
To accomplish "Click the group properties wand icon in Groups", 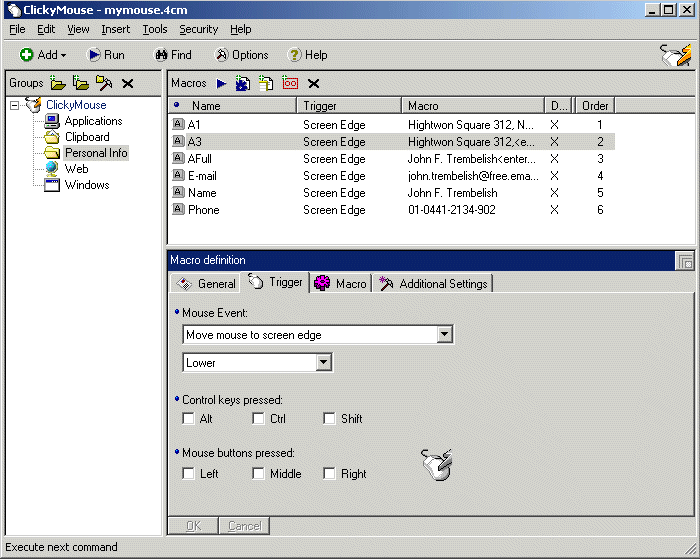I will pos(104,83).
